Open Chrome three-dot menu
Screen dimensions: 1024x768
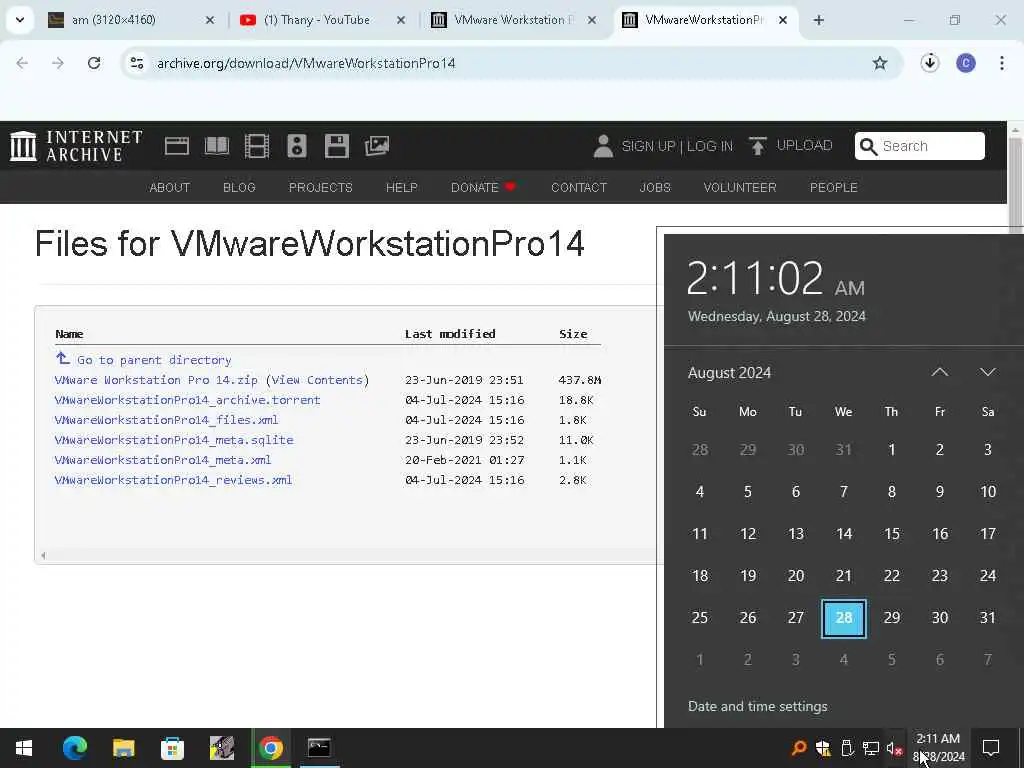tap(1001, 63)
